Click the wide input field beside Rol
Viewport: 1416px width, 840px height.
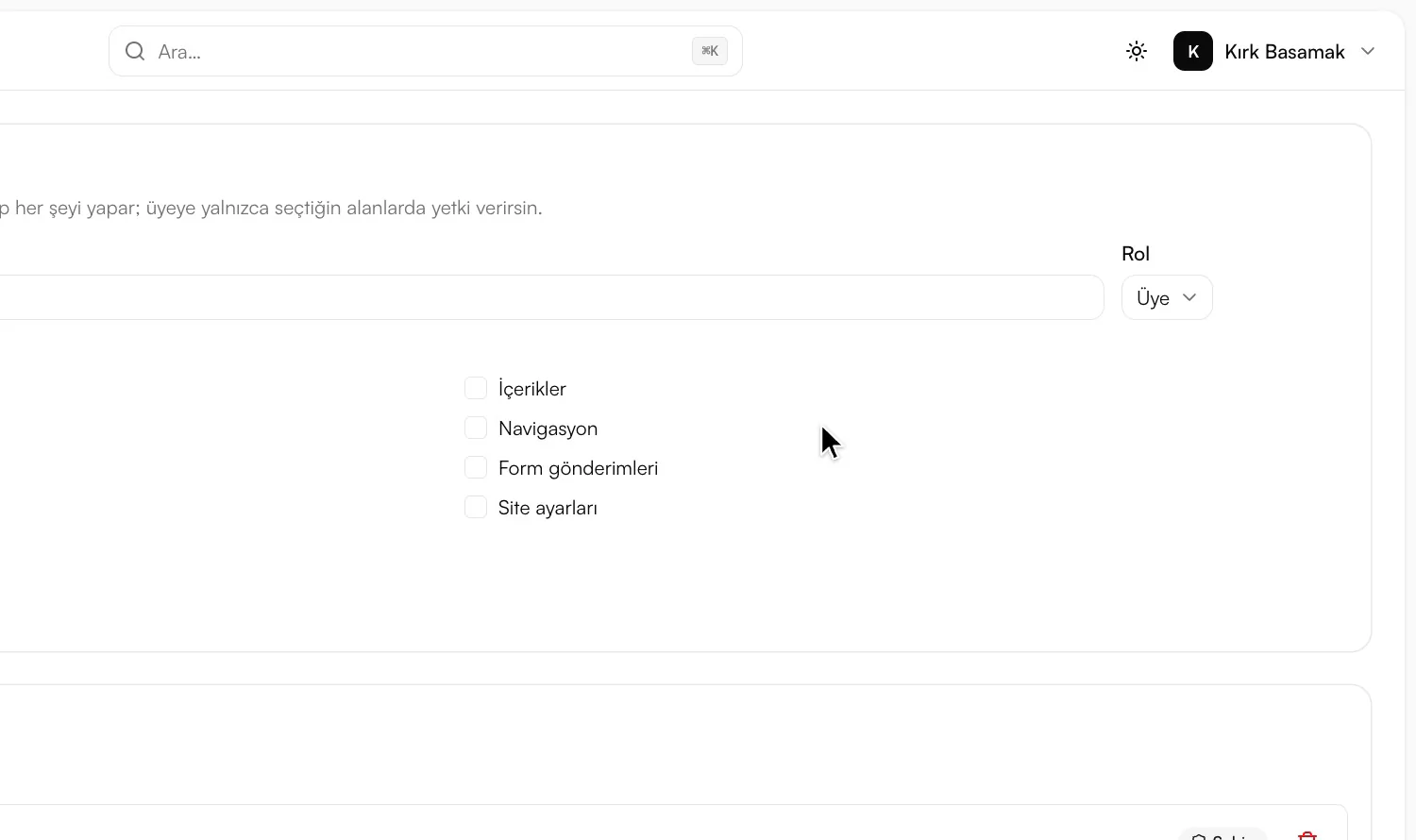tap(551, 297)
